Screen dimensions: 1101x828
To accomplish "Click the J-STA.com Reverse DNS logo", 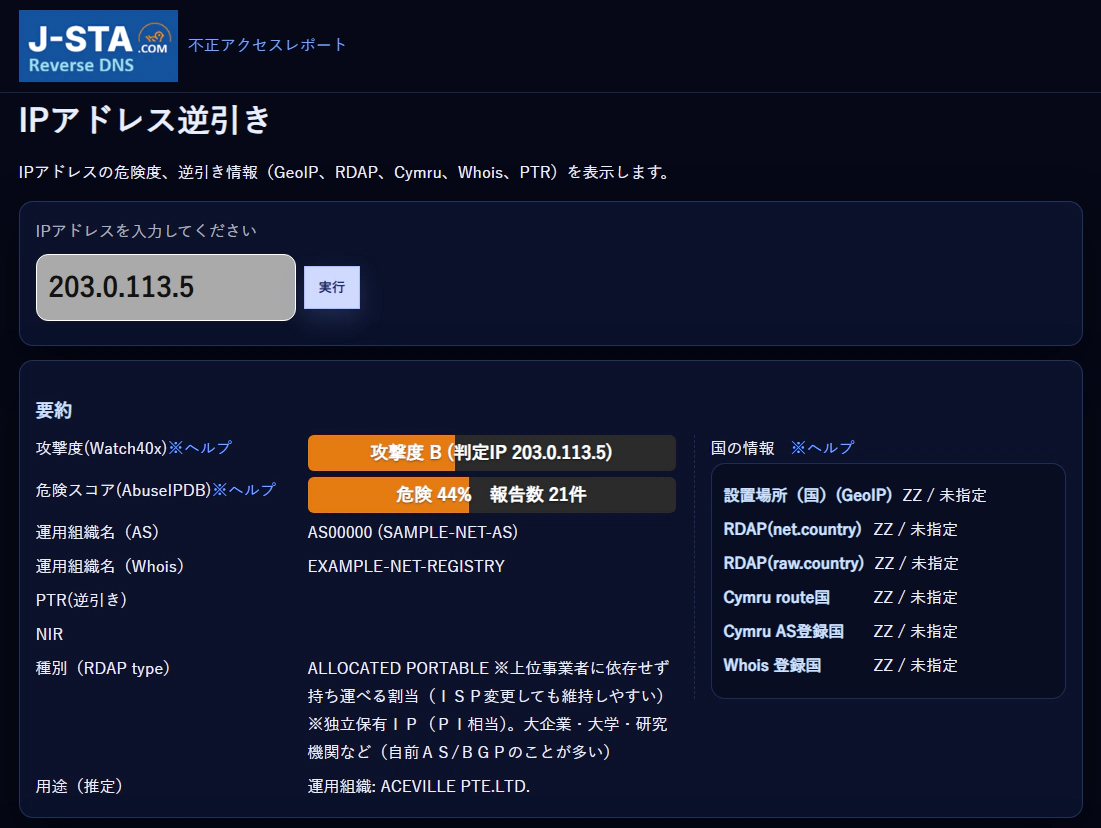I will coord(97,45).
